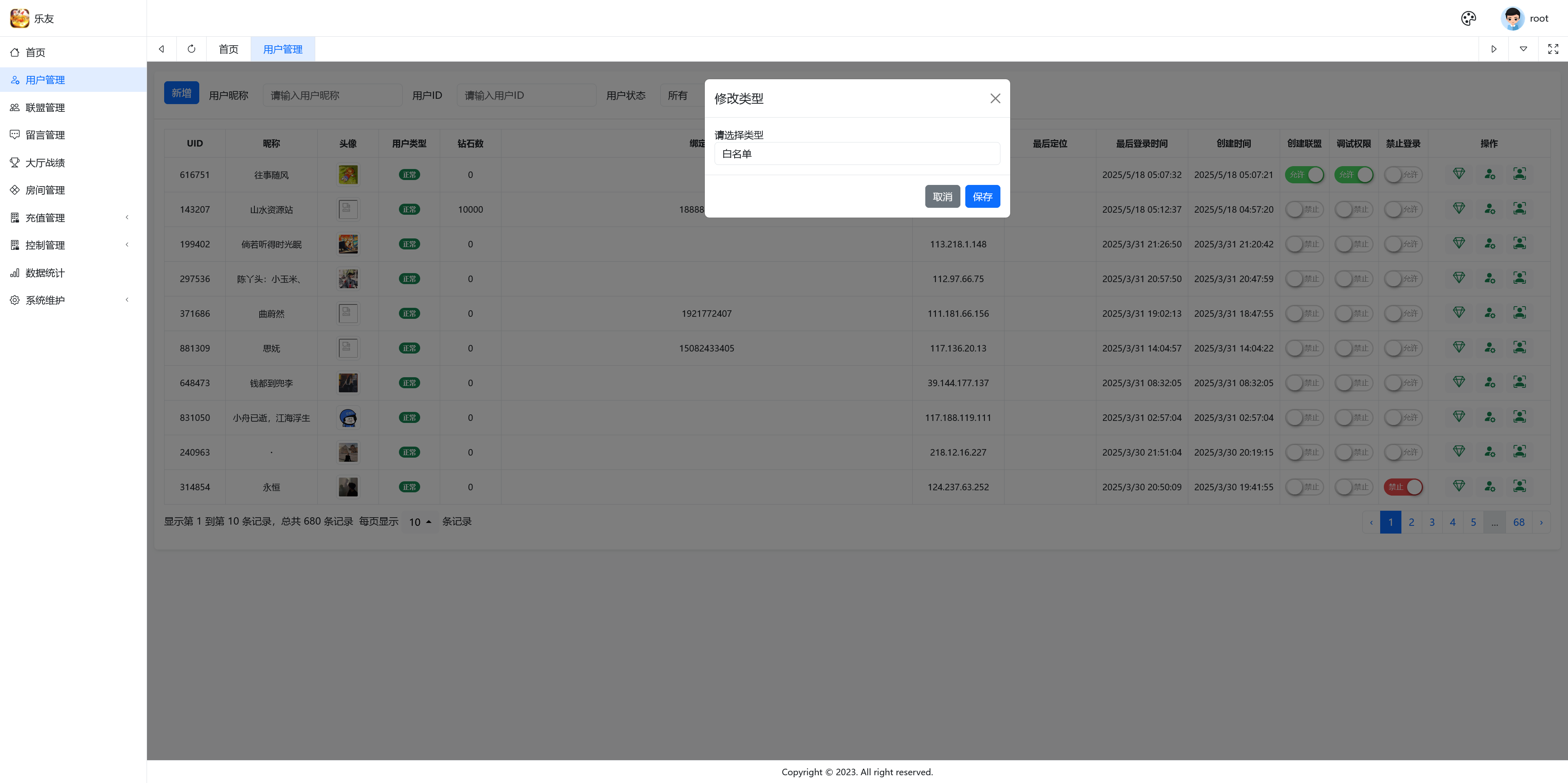
Task: Go to page 68 in pagination
Action: click(x=1518, y=522)
